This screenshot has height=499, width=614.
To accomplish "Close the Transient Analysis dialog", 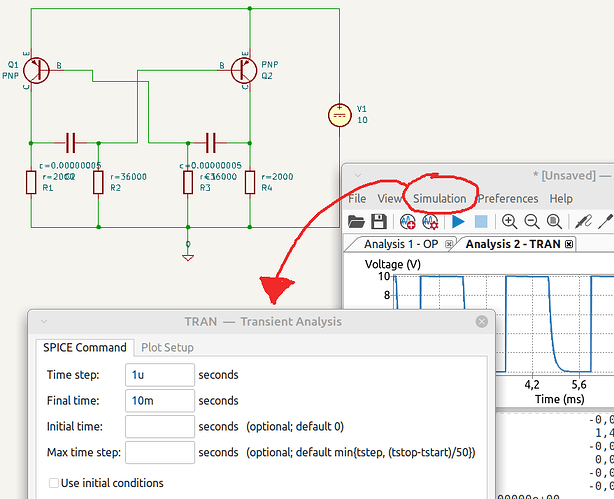I will (x=482, y=322).
